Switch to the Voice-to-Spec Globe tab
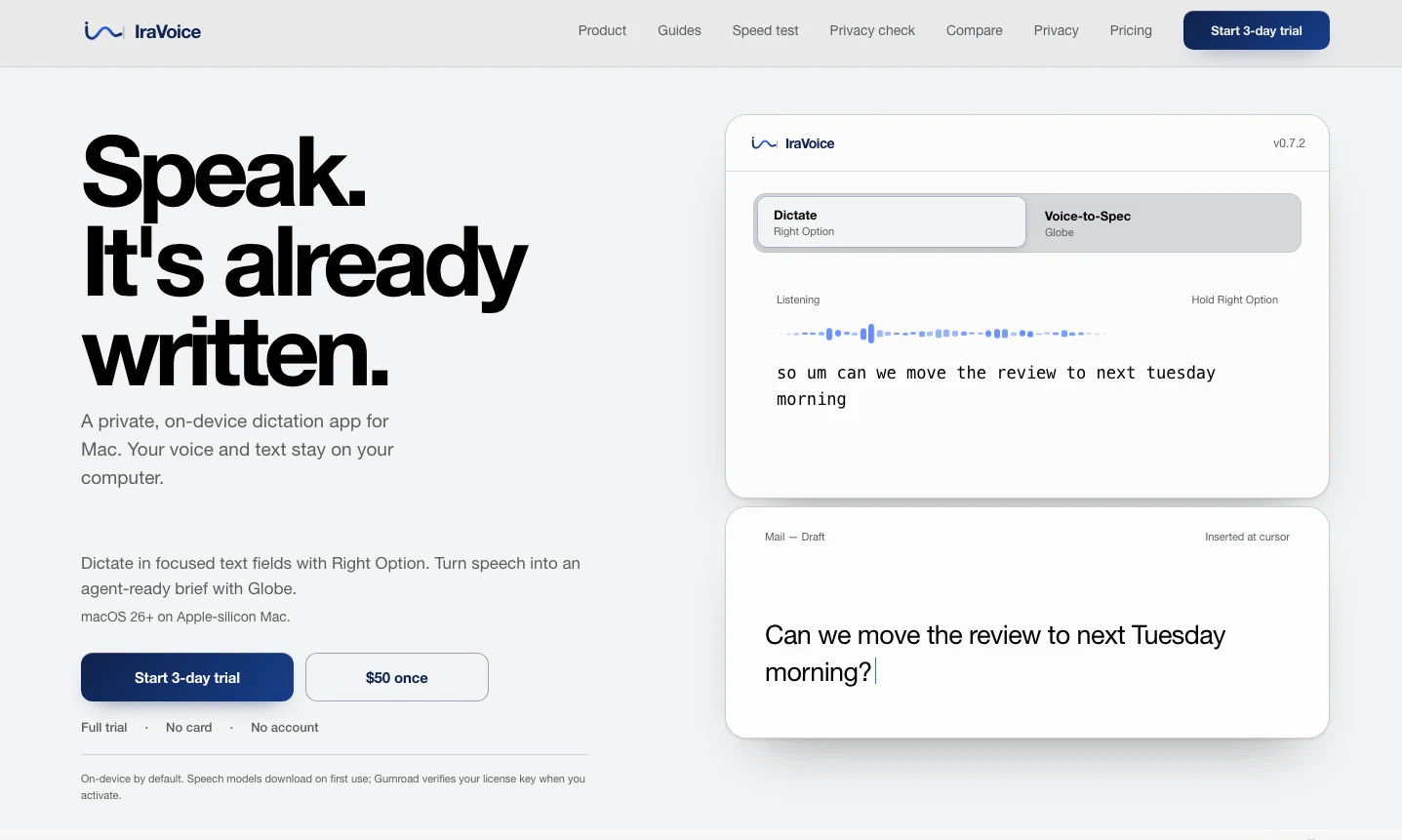Screen dimensions: 1402x840 [1163, 222]
